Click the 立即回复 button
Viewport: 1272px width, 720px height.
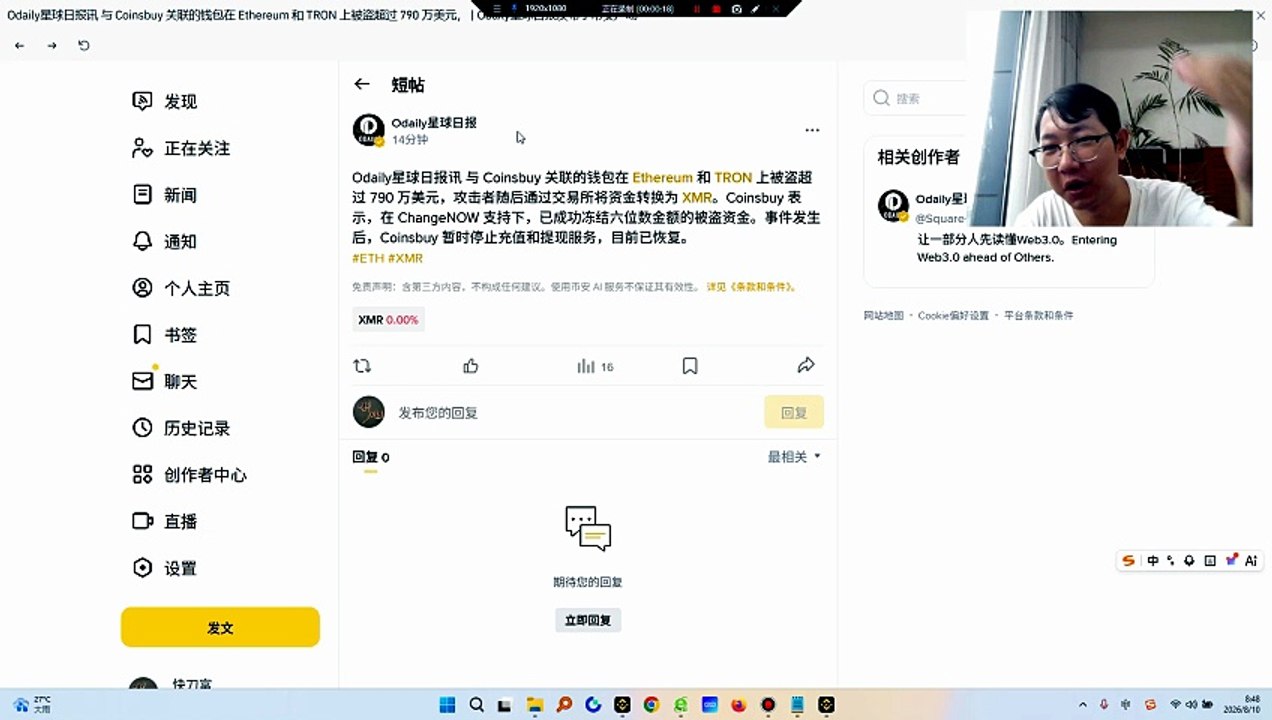[x=588, y=620]
